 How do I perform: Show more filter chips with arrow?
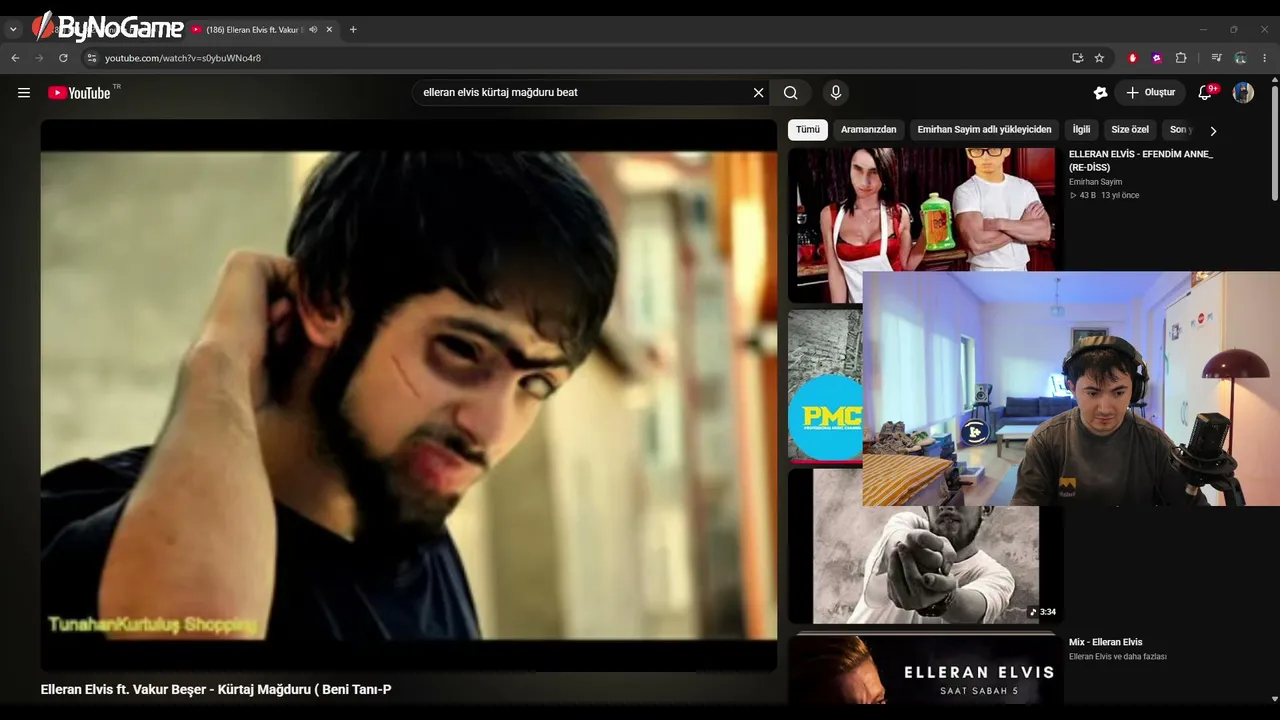[1213, 131]
